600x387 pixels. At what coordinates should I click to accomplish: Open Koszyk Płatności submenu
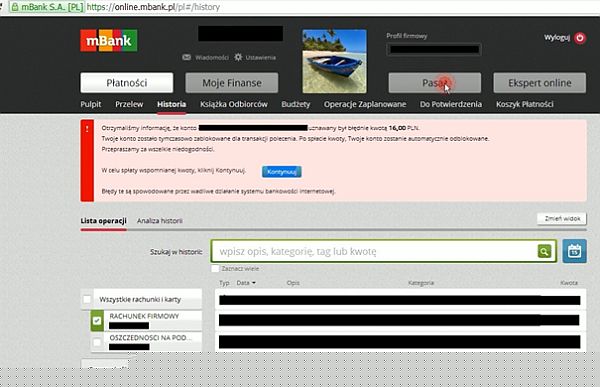click(525, 104)
